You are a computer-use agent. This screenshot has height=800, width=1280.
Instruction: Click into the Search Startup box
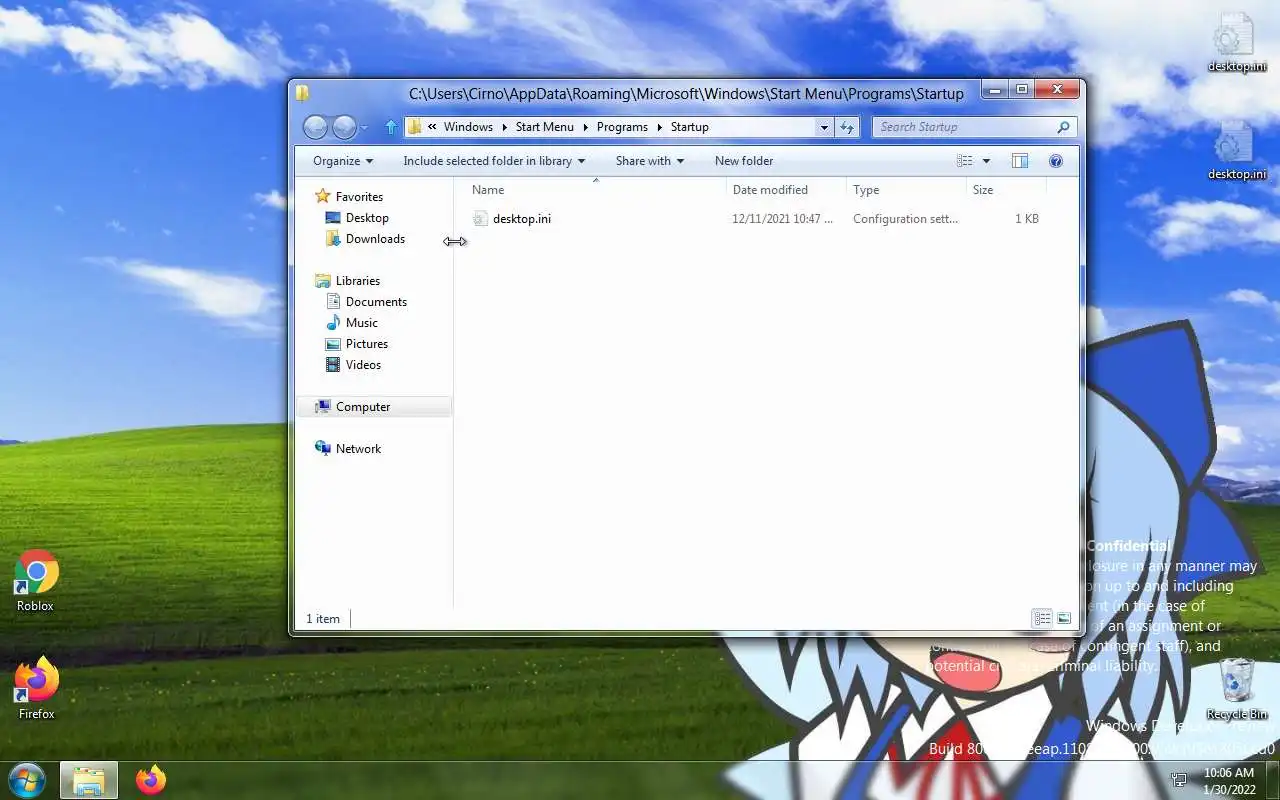[965, 127]
